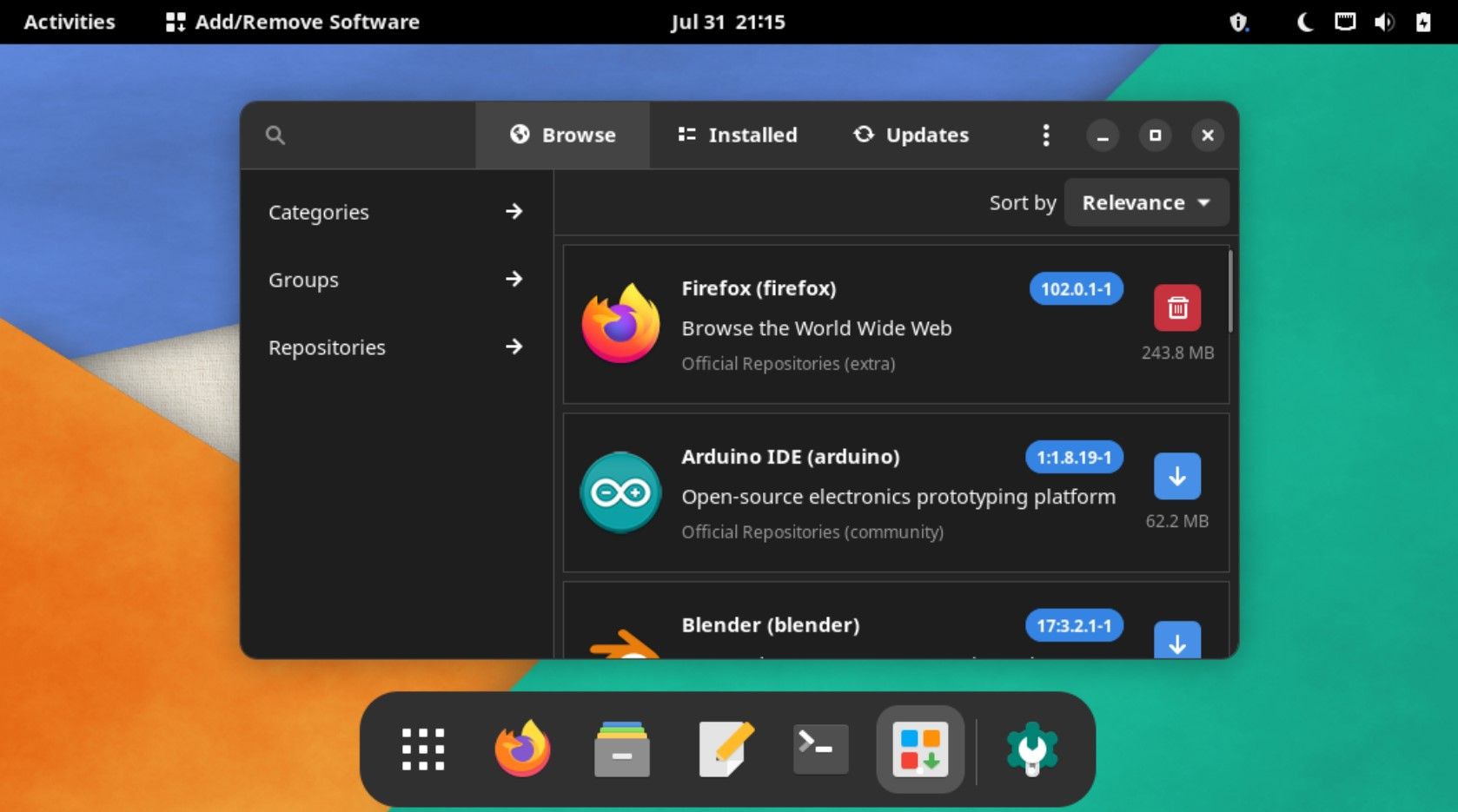Open the three-dot main menu
The width and height of the screenshot is (1458, 812).
(1045, 135)
